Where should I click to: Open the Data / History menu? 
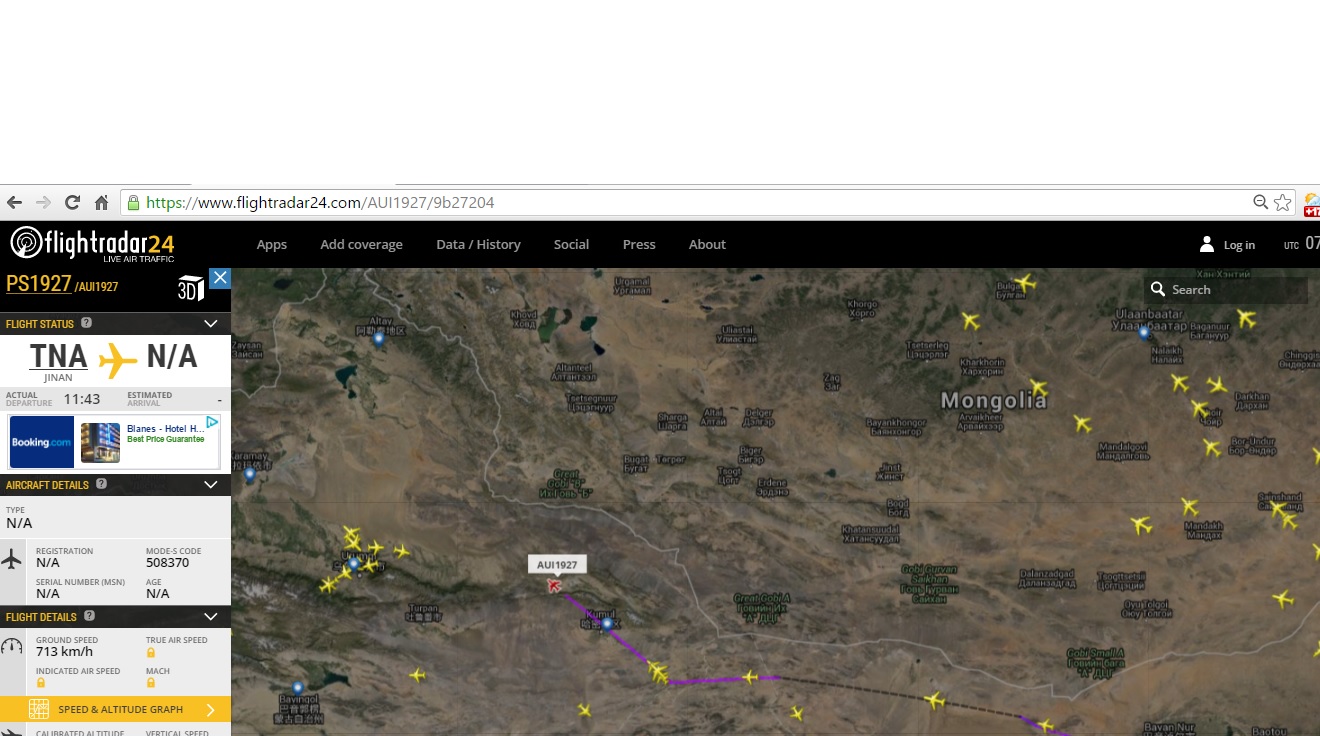click(x=478, y=244)
